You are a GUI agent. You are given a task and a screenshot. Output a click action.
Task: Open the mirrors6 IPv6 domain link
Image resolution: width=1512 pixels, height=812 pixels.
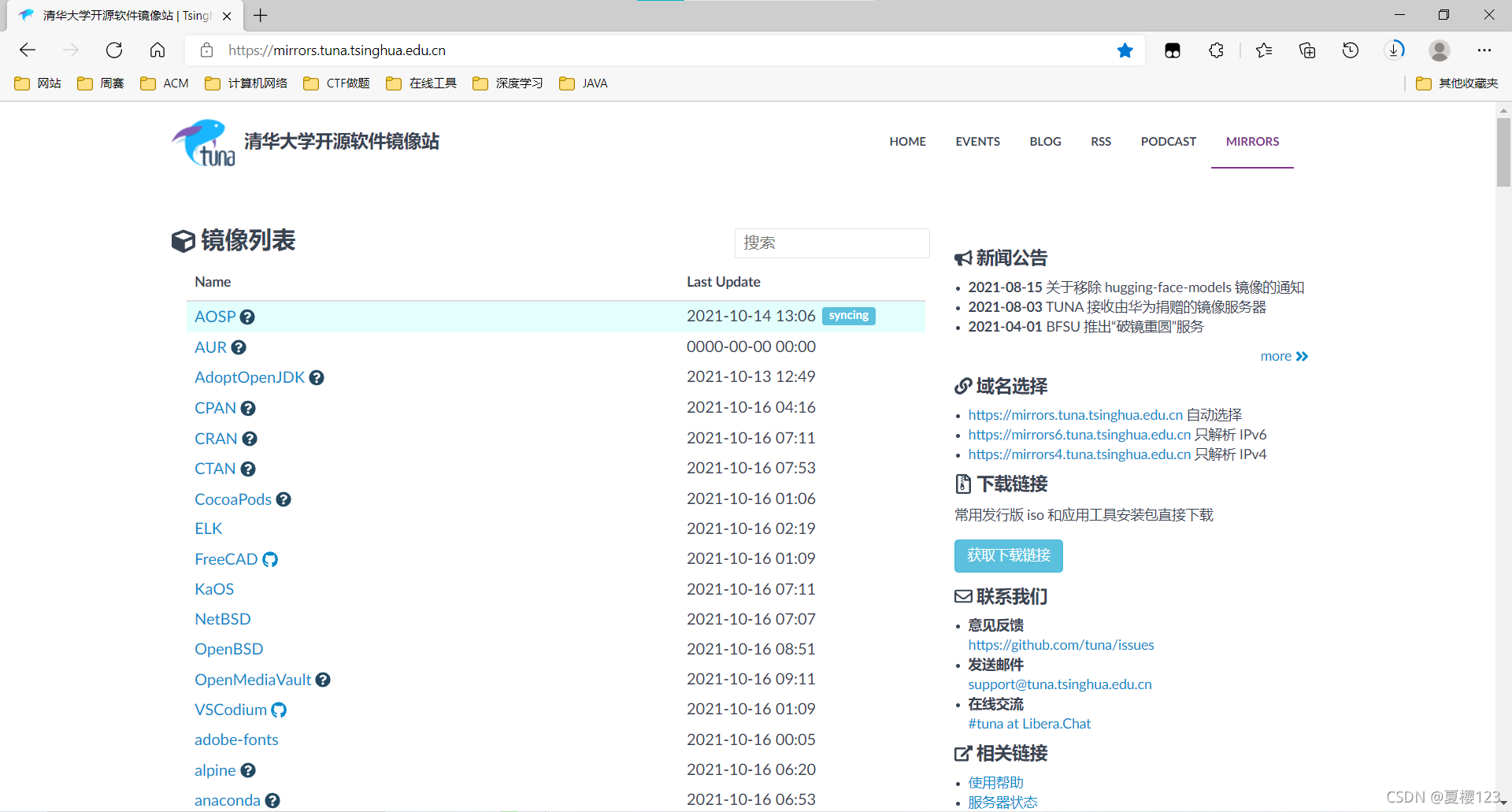coord(1079,435)
